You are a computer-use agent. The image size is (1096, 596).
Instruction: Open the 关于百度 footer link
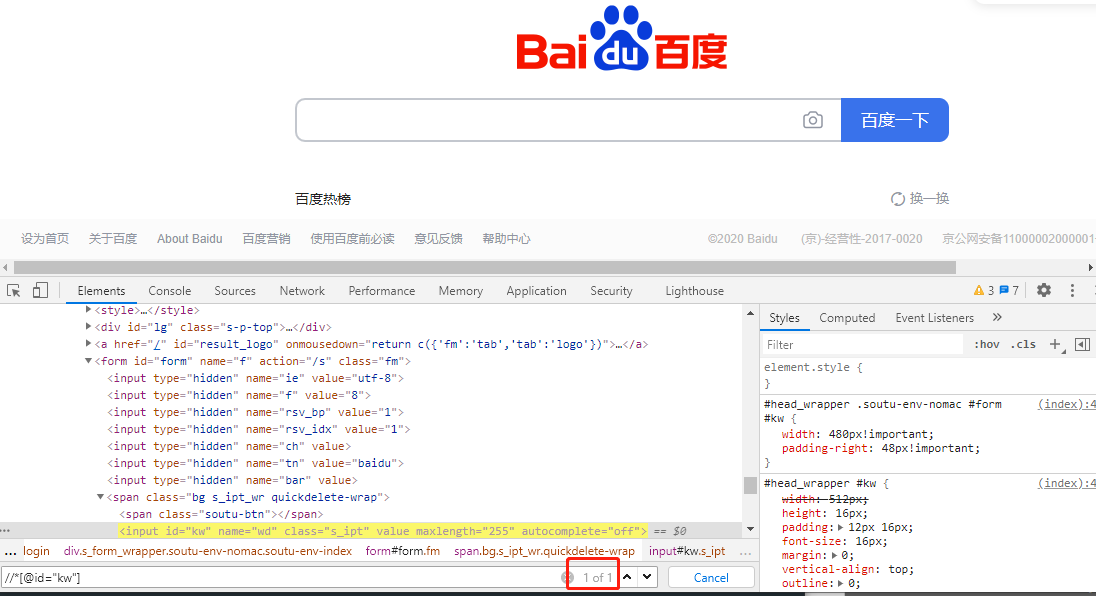click(113, 239)
